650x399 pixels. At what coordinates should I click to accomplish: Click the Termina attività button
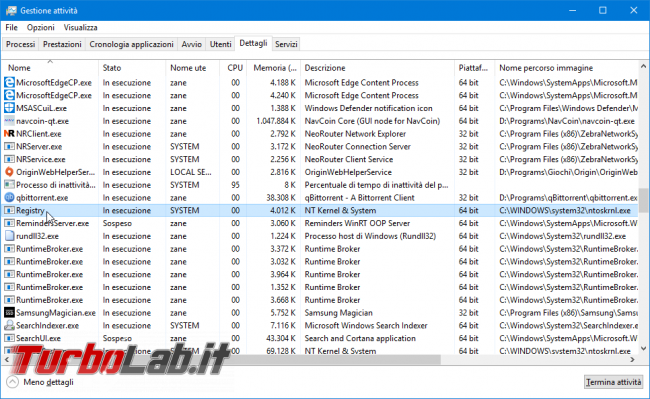614,382
